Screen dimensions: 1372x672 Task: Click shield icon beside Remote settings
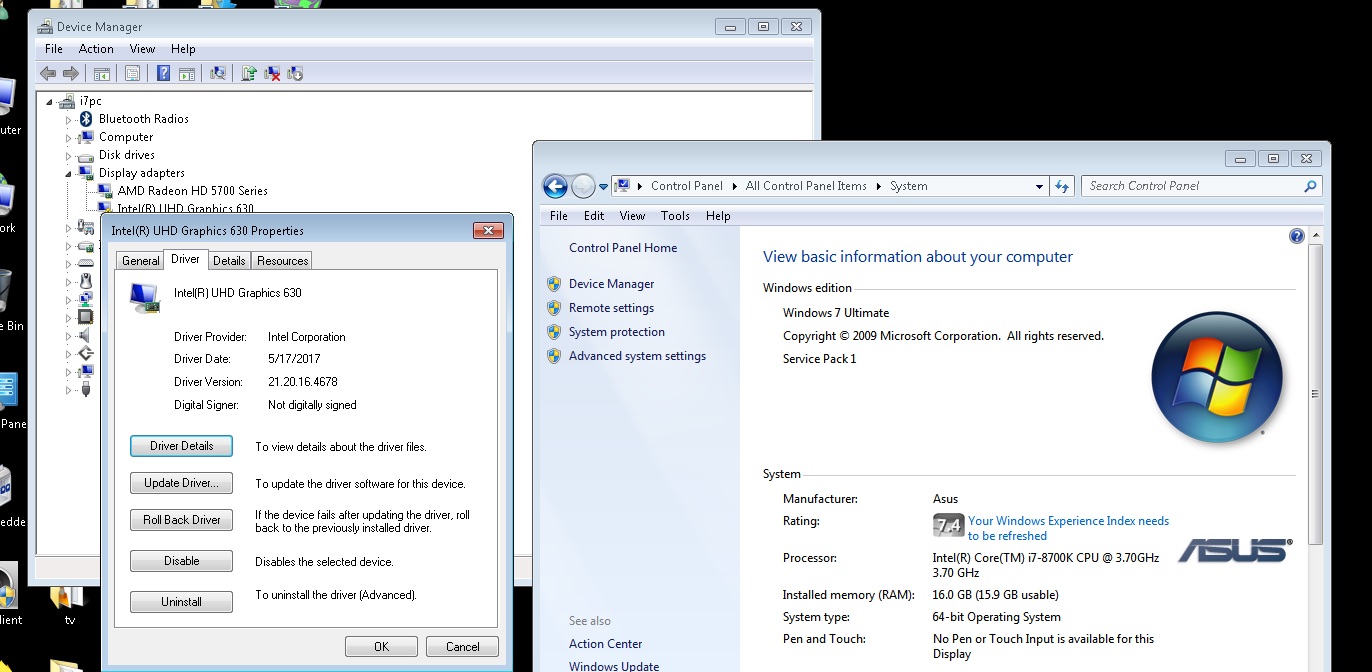[x=554, y=308]
